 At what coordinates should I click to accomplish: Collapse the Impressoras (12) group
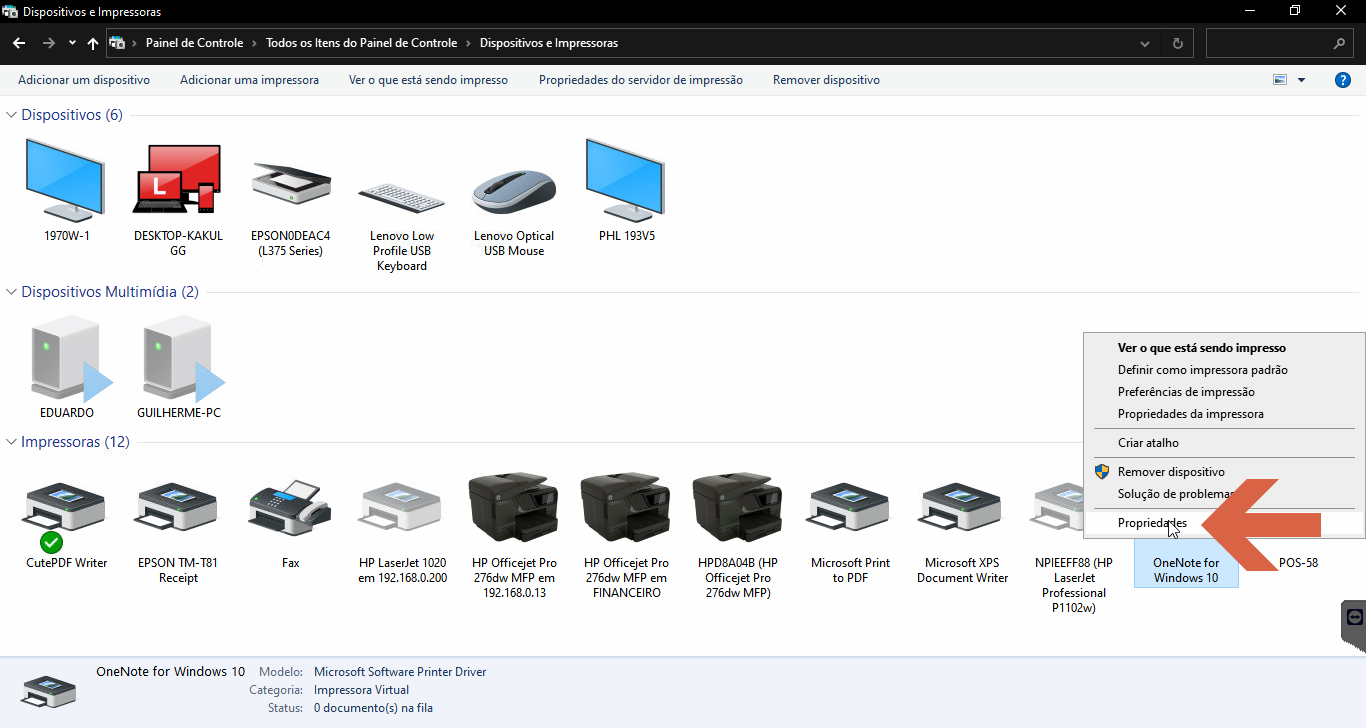click(12, 442)
